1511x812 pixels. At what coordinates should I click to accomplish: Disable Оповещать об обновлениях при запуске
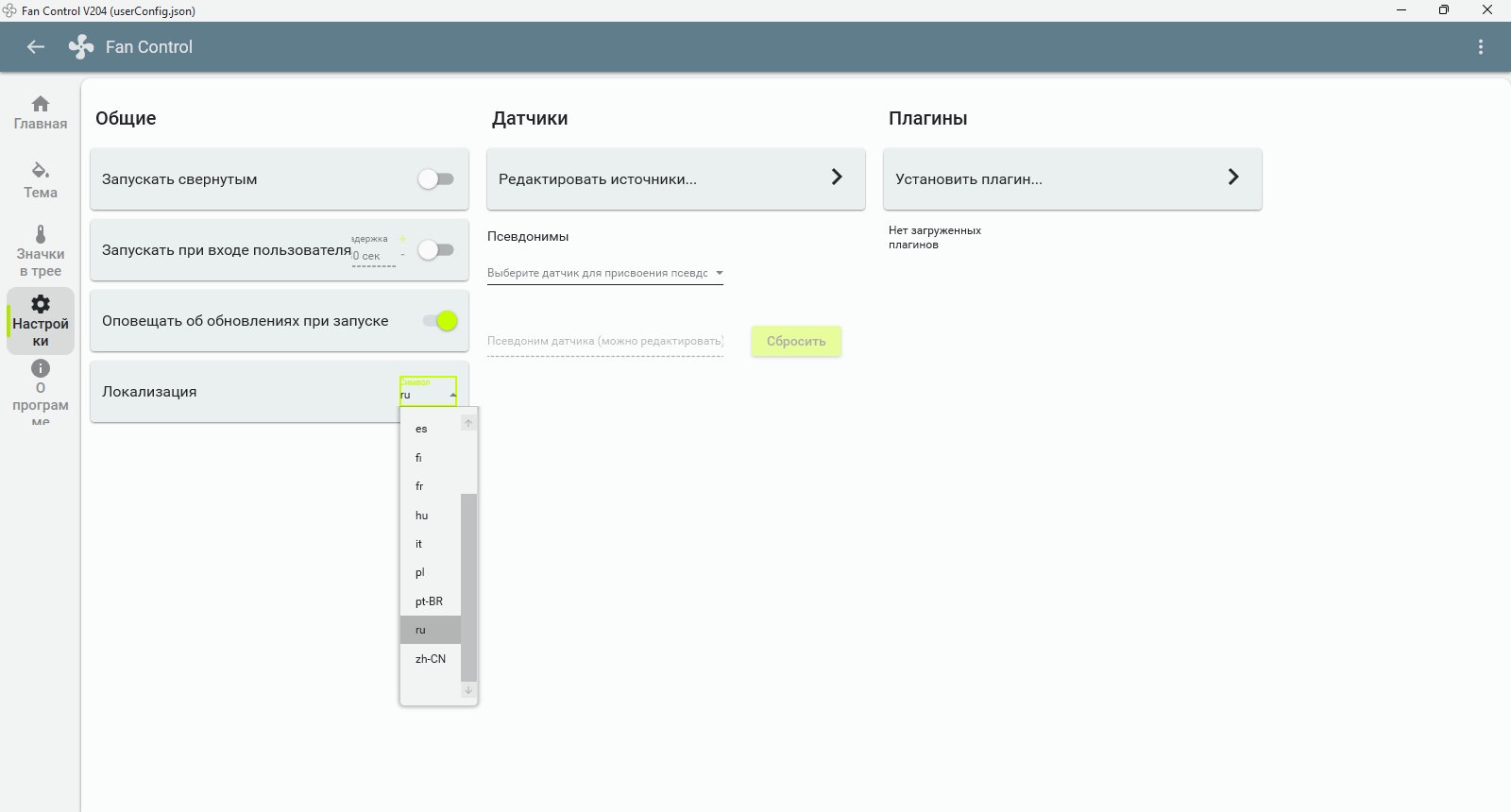tap(440, 321)
